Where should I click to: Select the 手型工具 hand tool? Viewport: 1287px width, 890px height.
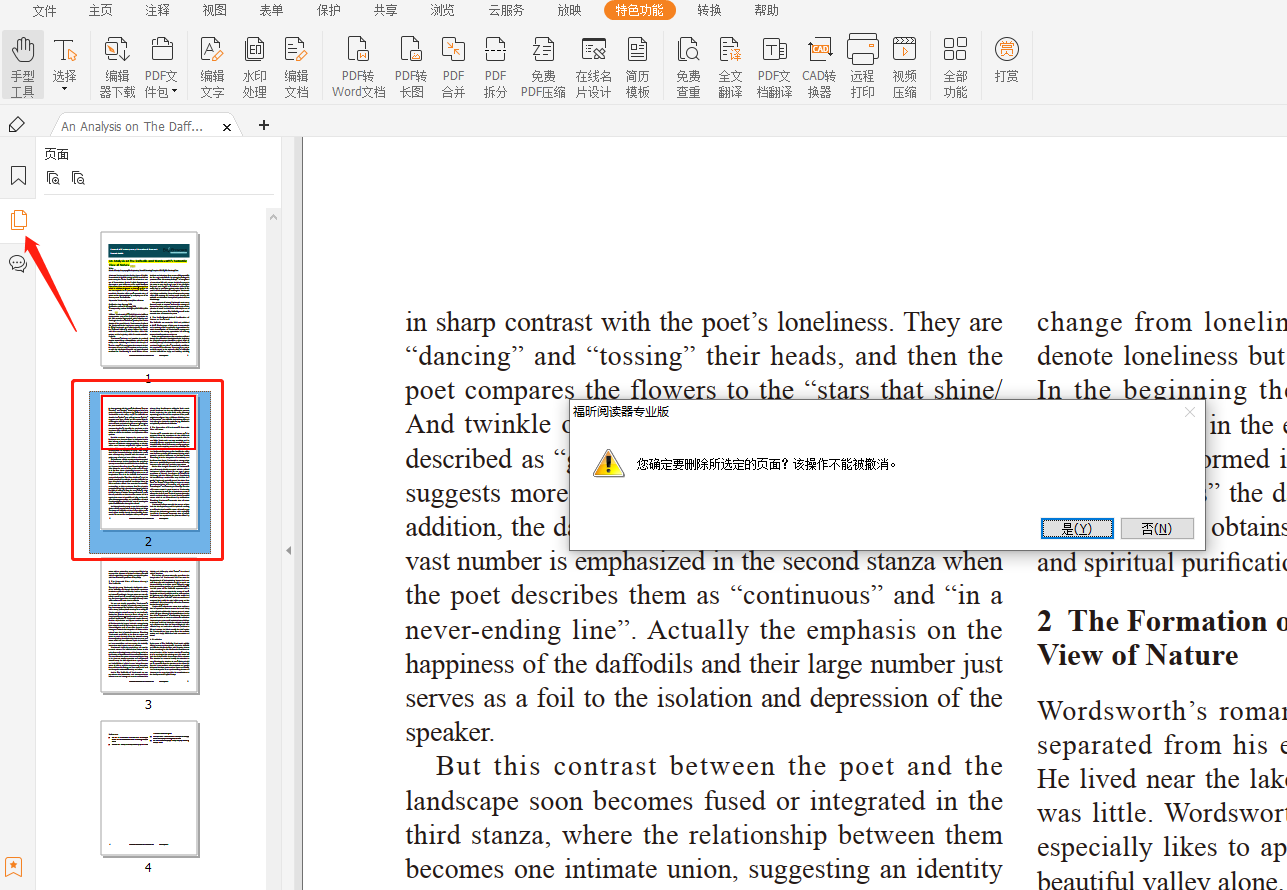click(22, 66)
